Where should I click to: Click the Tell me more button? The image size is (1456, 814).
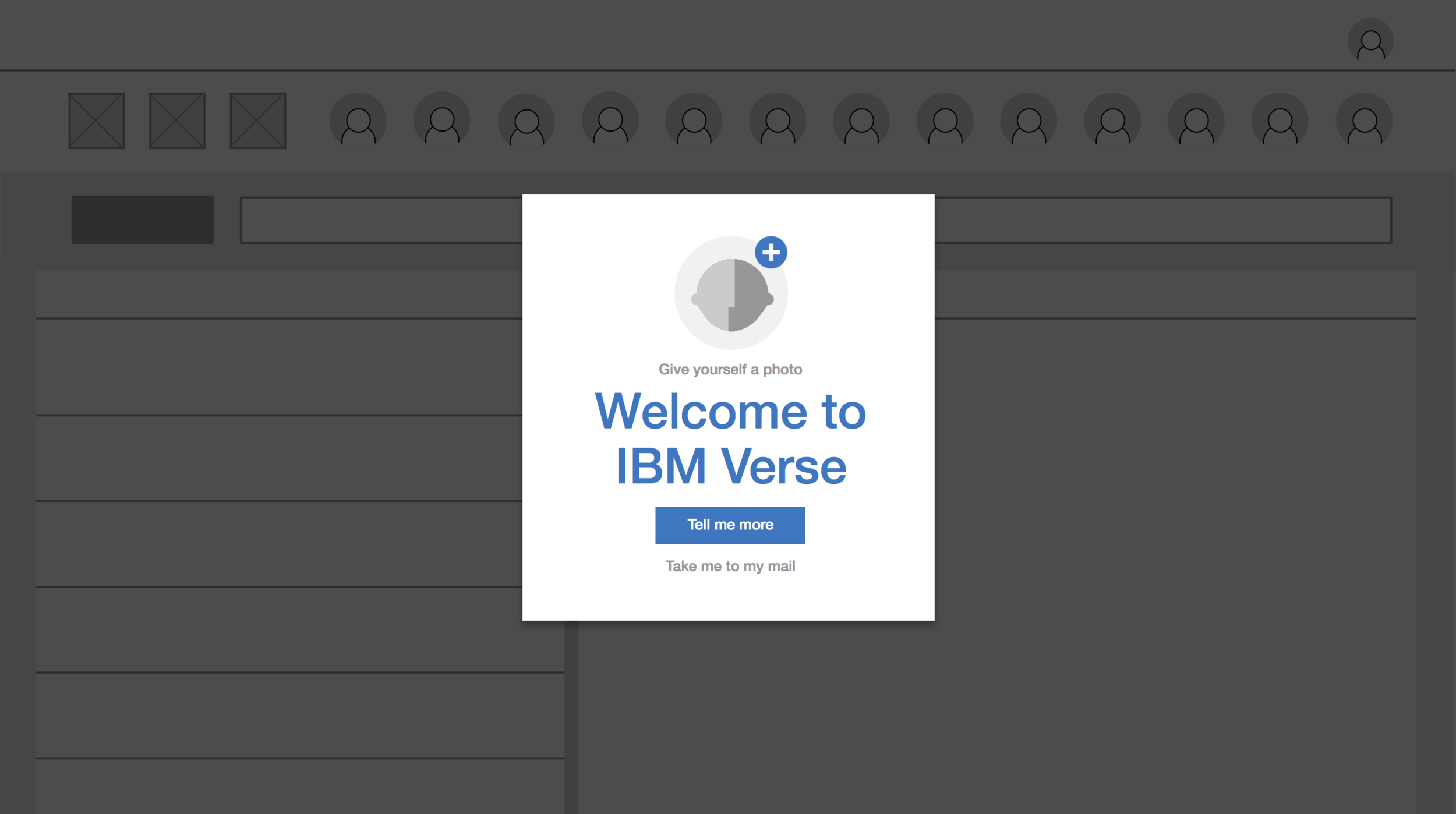point(730,525)
